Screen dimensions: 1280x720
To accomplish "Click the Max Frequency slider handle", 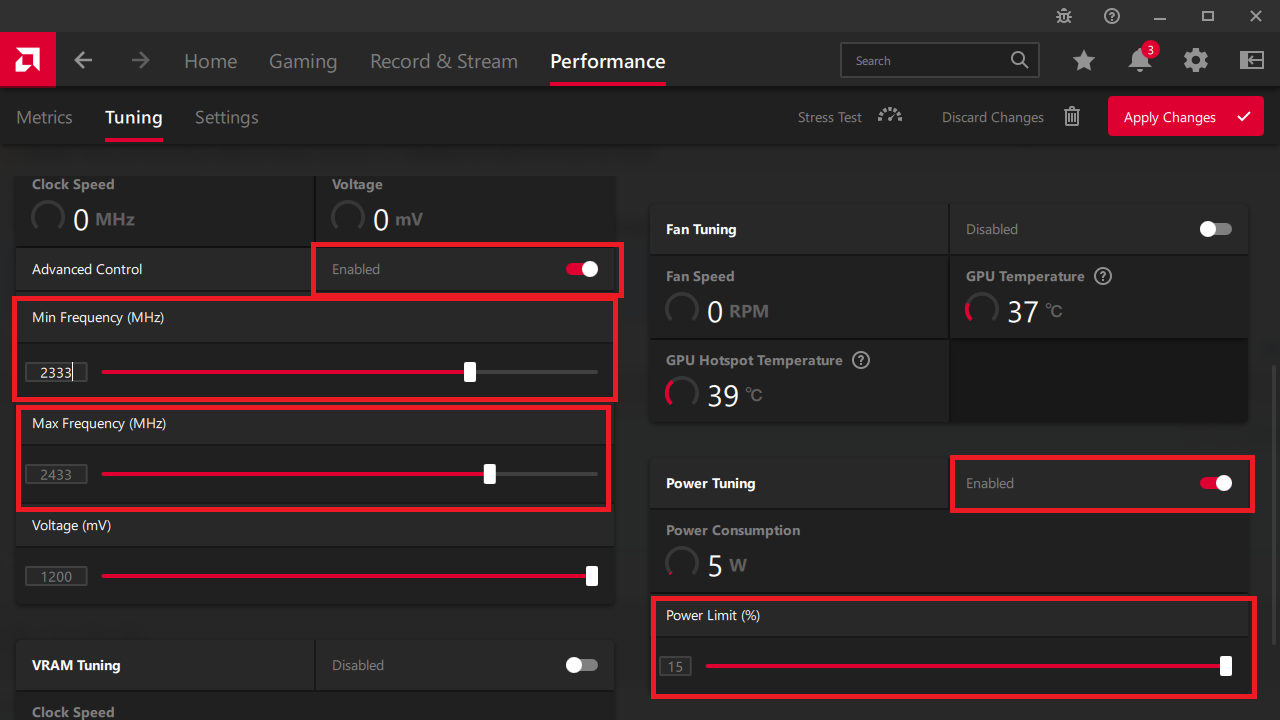I will pyautogui.click(x=490, y=474).
